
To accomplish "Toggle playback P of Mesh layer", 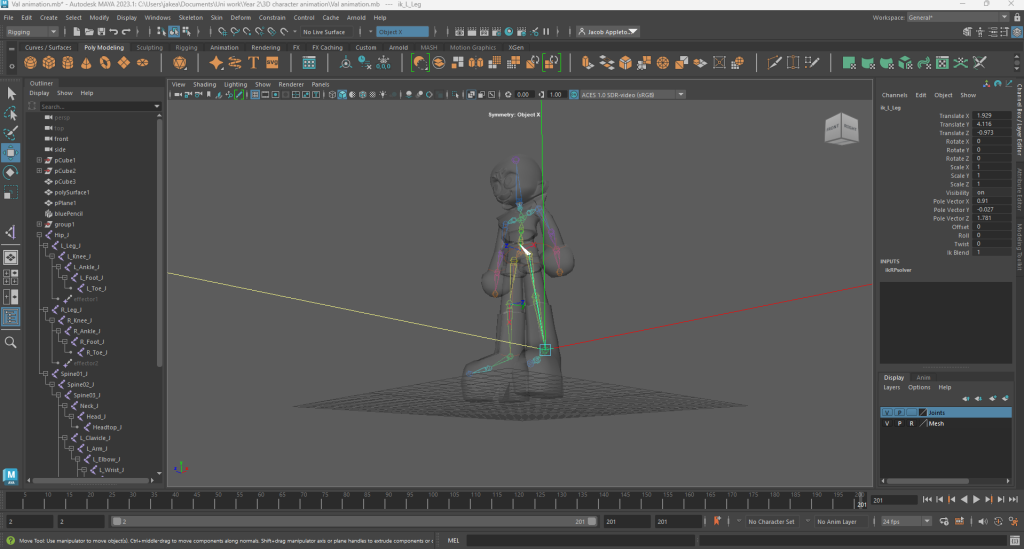I will [x=899, y=423].
